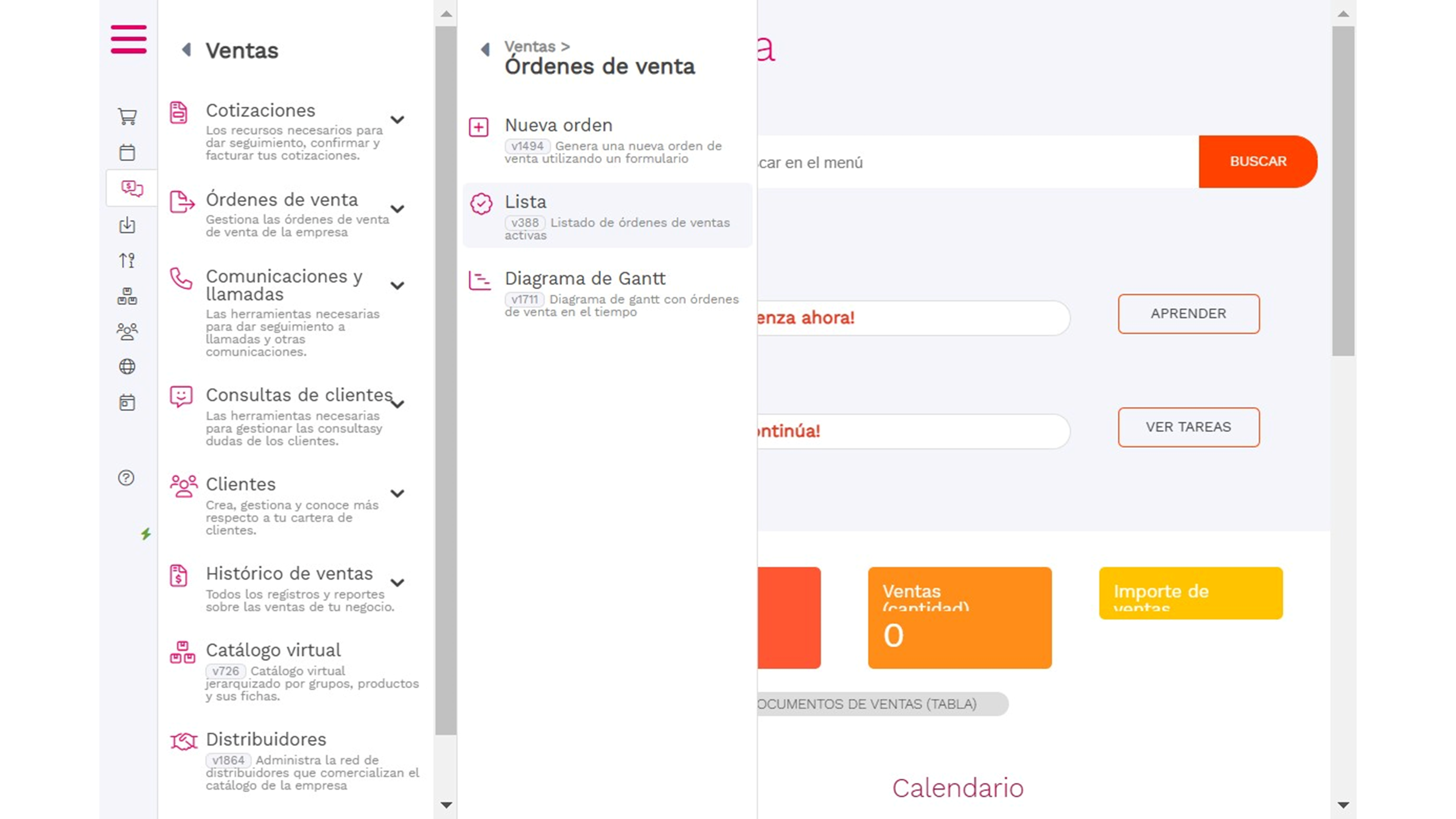Viewport: 1456px width, 819px height.
Task: Go back using Órdenes de venta arrow
Action: [485, 50]
